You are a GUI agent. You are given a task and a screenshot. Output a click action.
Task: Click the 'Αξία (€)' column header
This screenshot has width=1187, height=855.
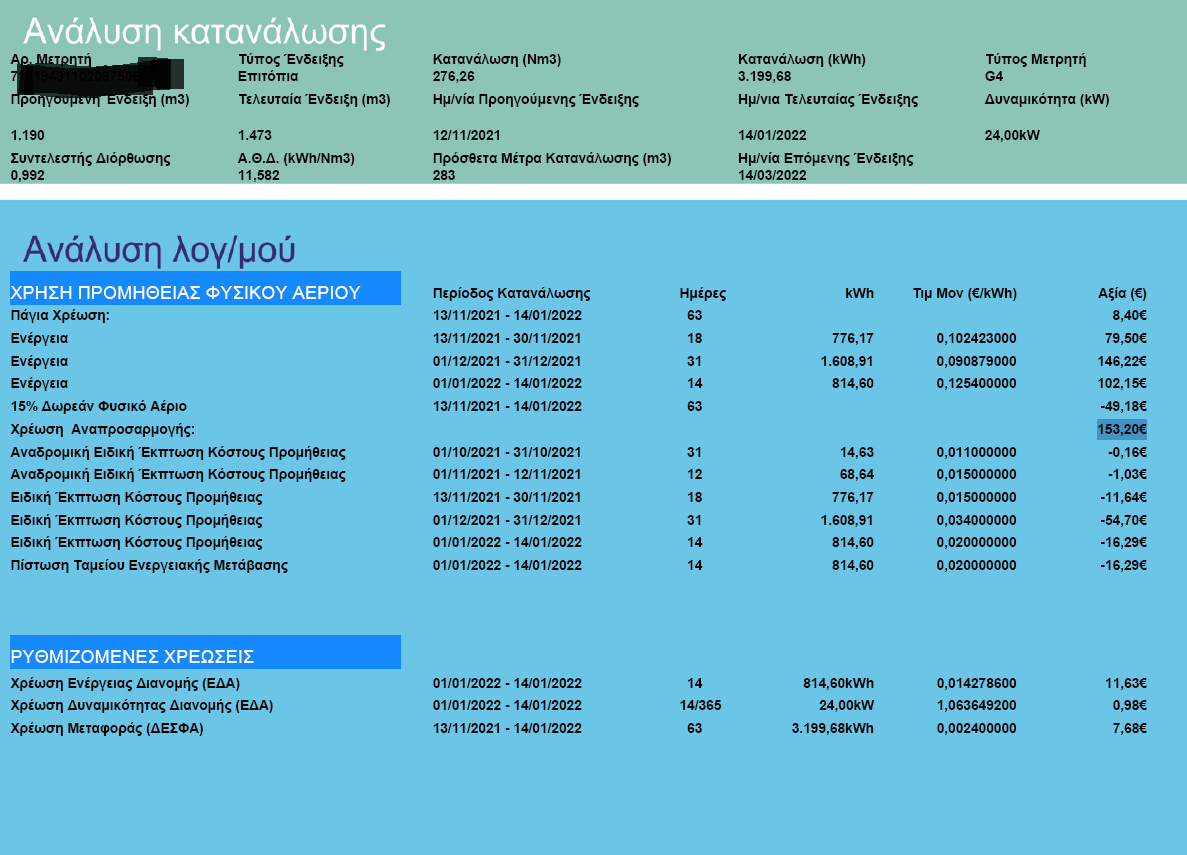pyautogui.click(x=1123, y=293)
